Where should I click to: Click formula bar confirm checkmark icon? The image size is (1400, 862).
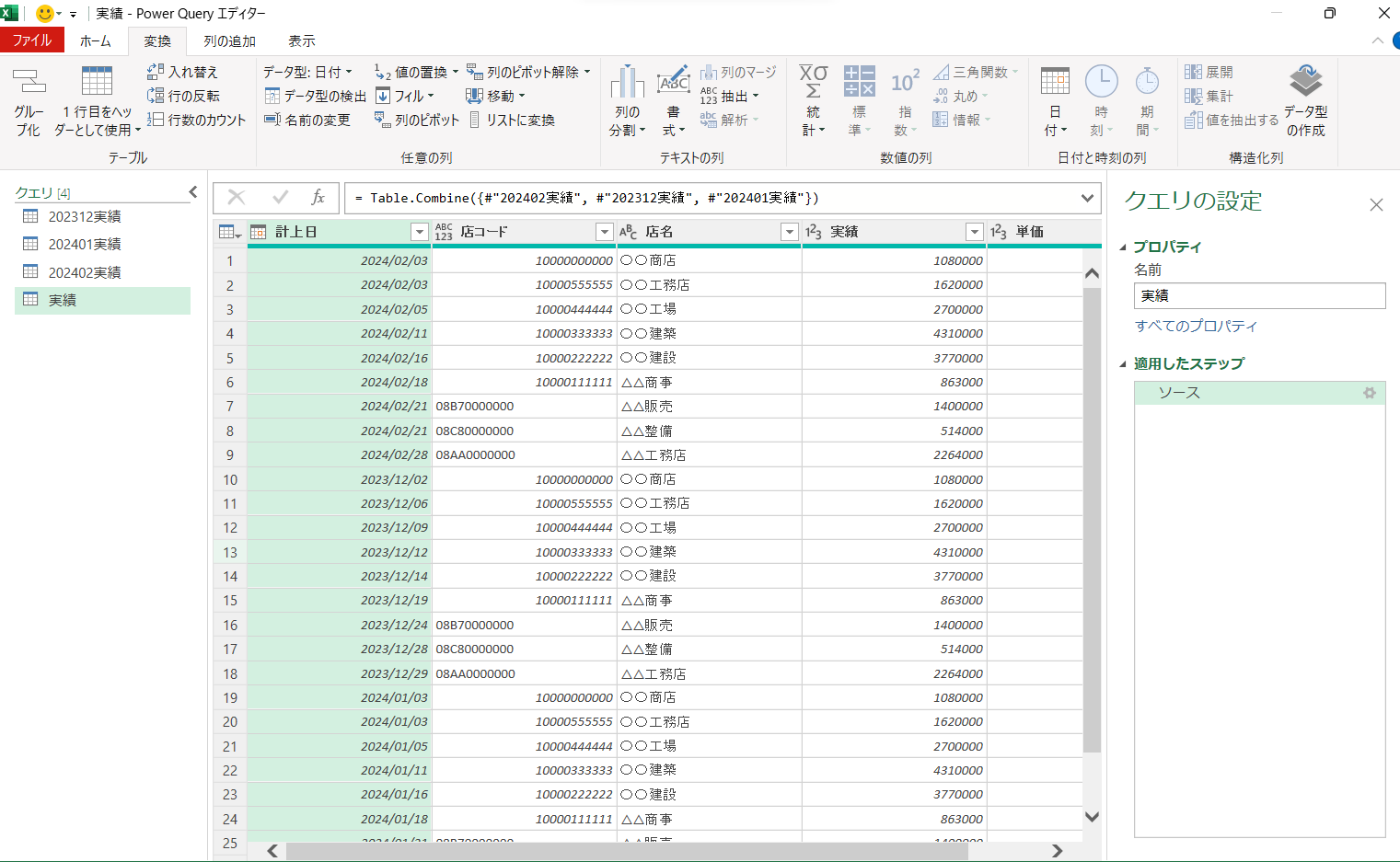click(x=281, y=198)
